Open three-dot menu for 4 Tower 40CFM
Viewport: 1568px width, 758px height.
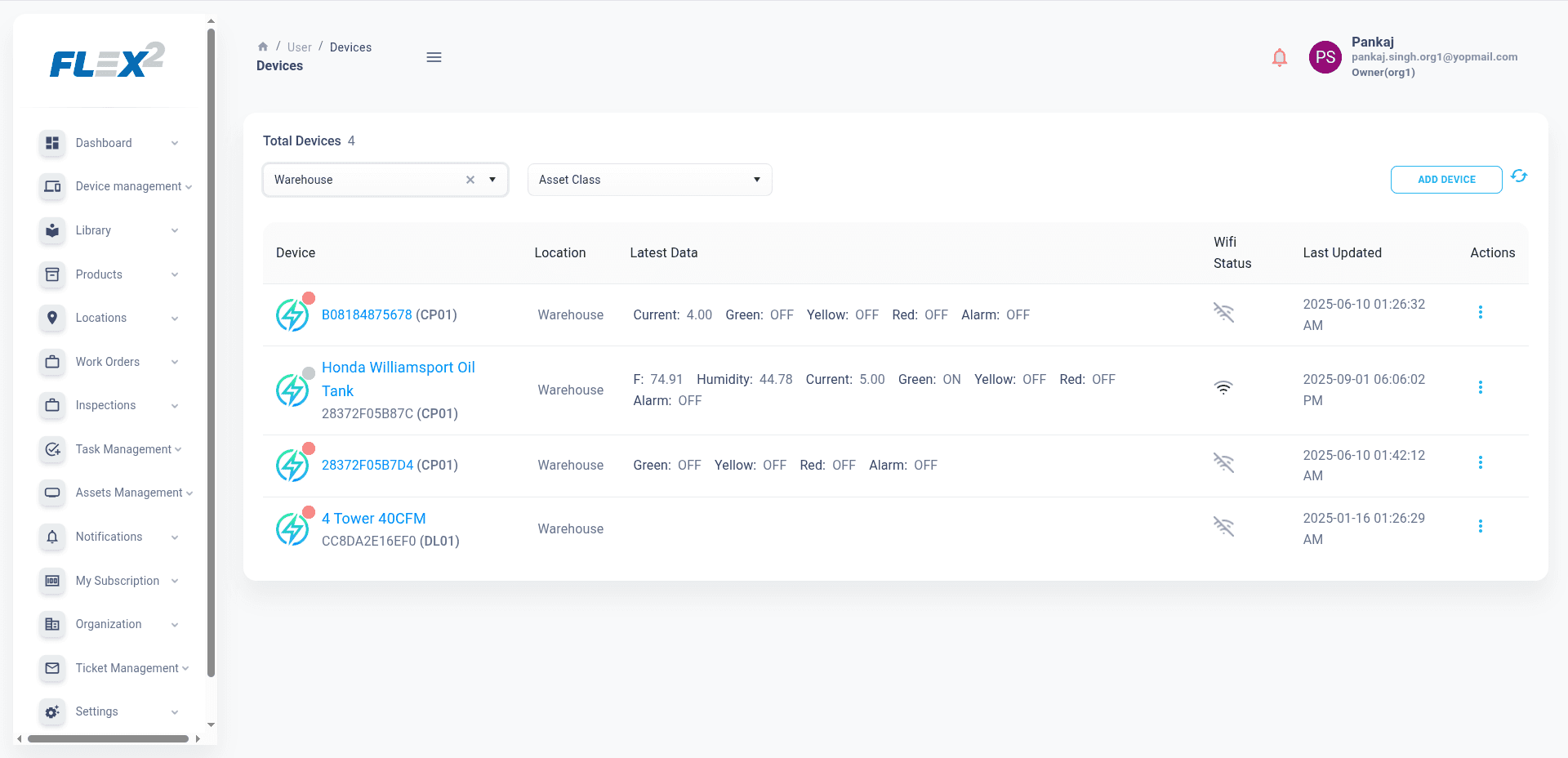(1480, 527)
